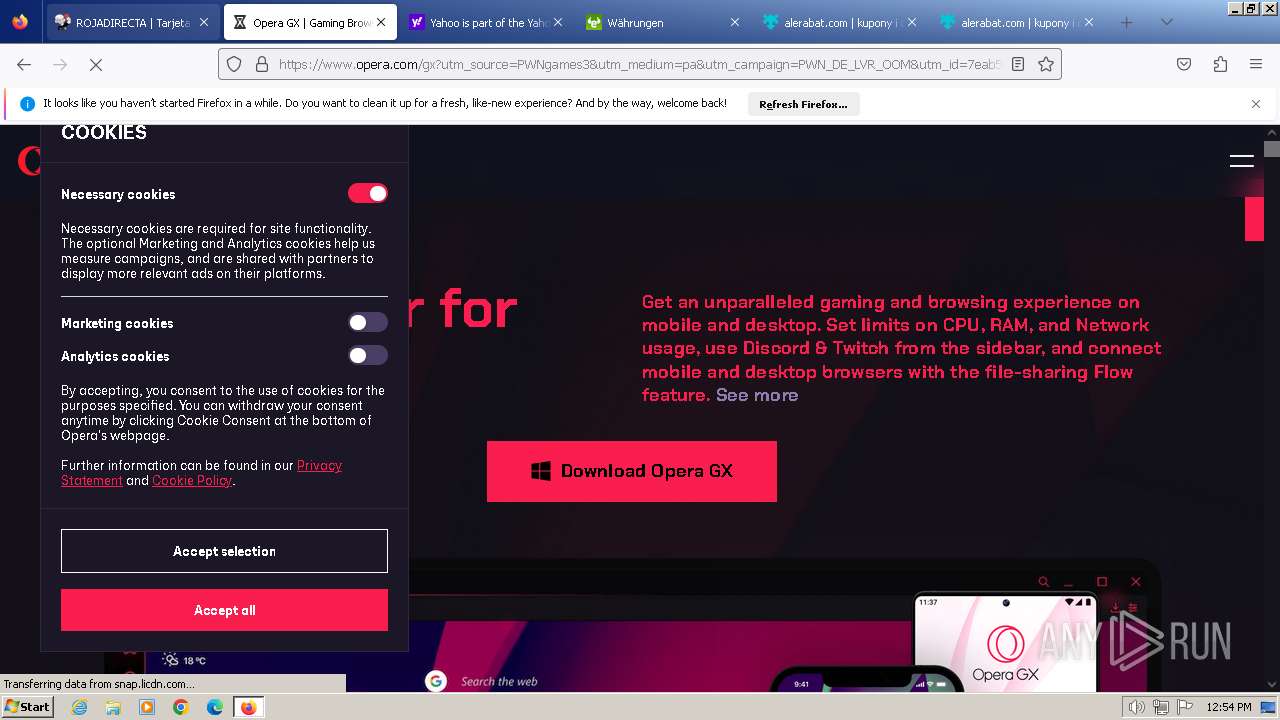This screenshot has width=1280, height=720.
Task: Click the search icon in browser mockup
Action: [1044, 582]
